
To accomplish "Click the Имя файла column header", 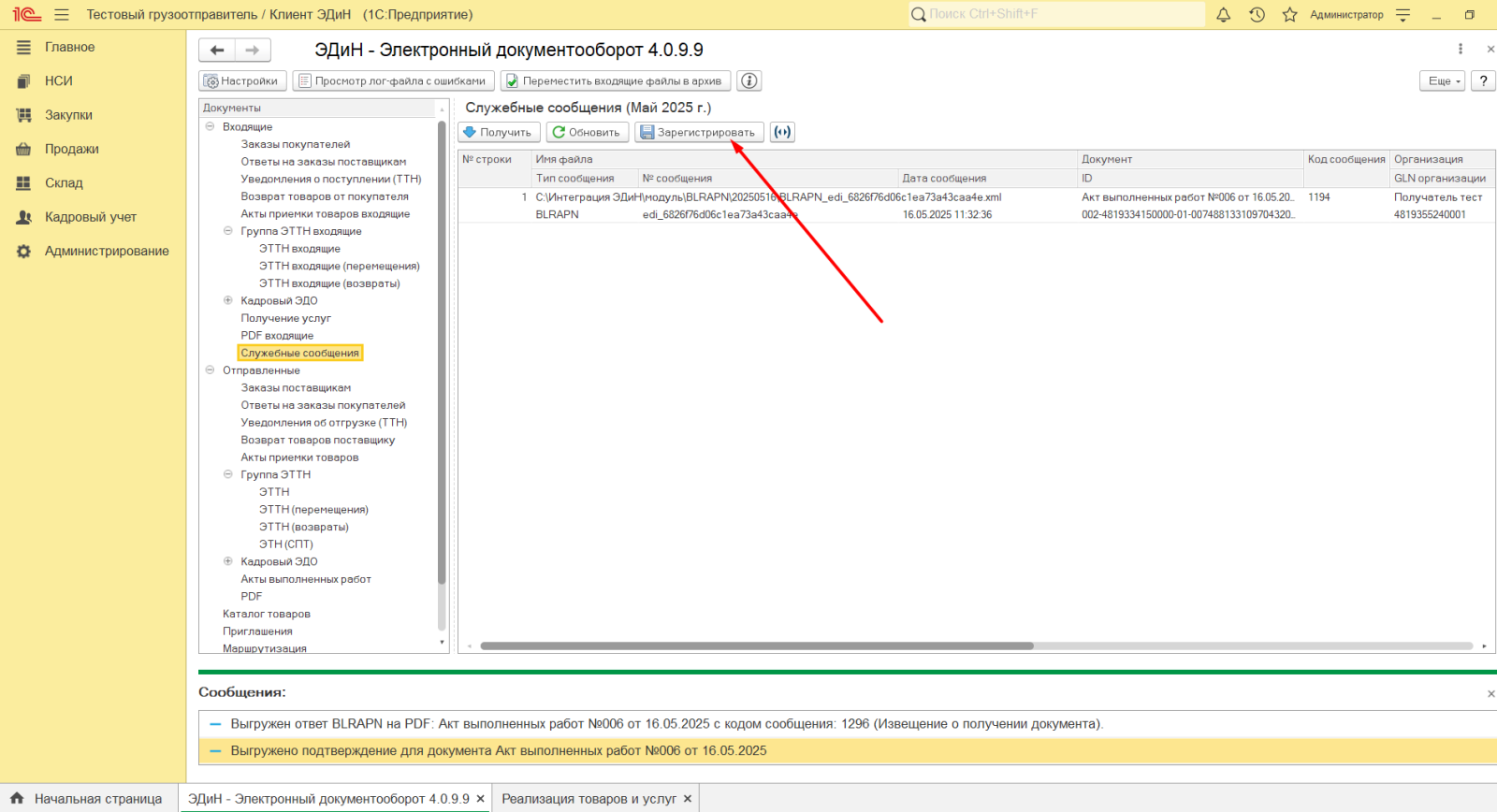I will (x=805, y=159).
